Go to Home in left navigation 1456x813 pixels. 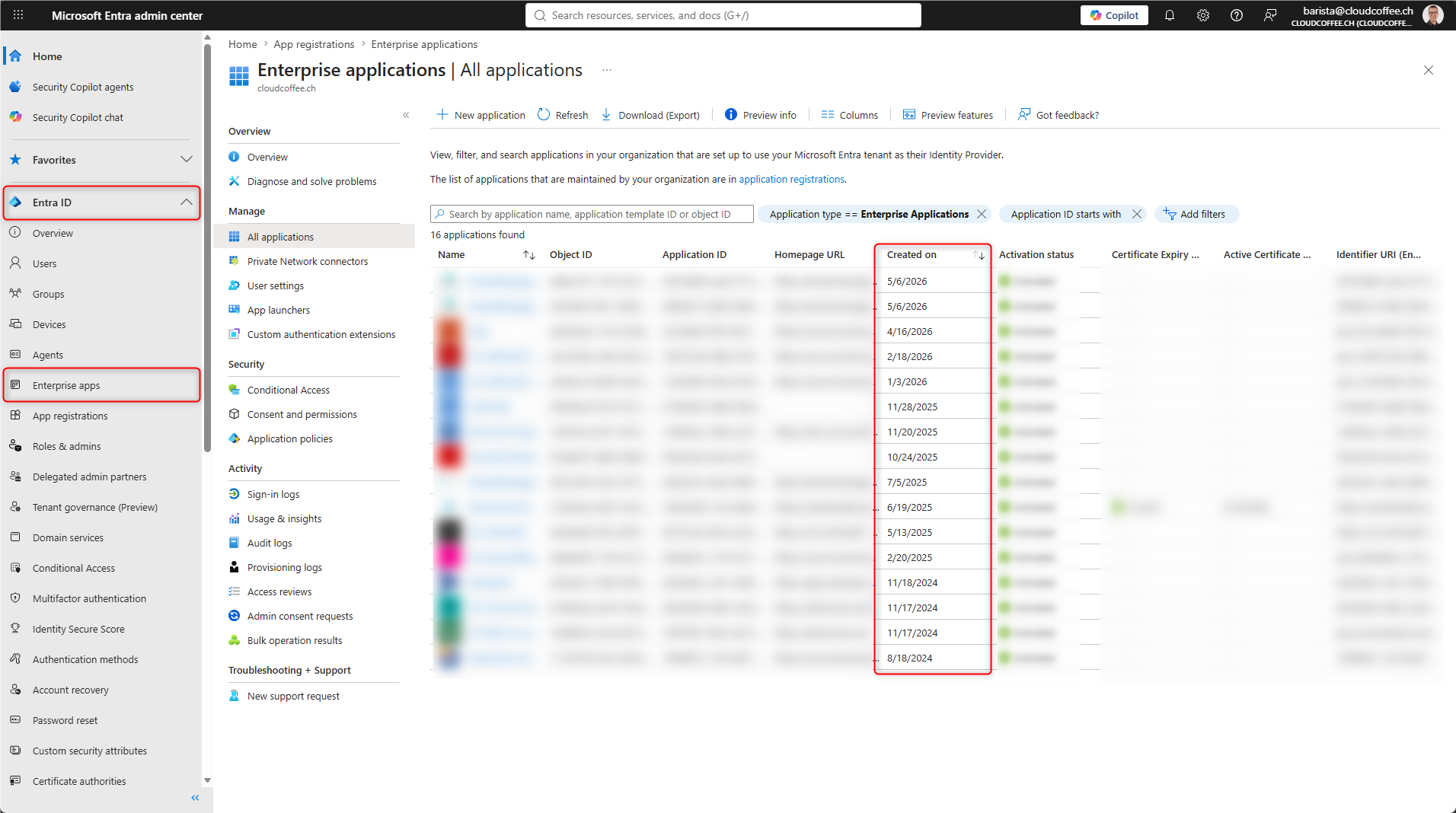47,56
